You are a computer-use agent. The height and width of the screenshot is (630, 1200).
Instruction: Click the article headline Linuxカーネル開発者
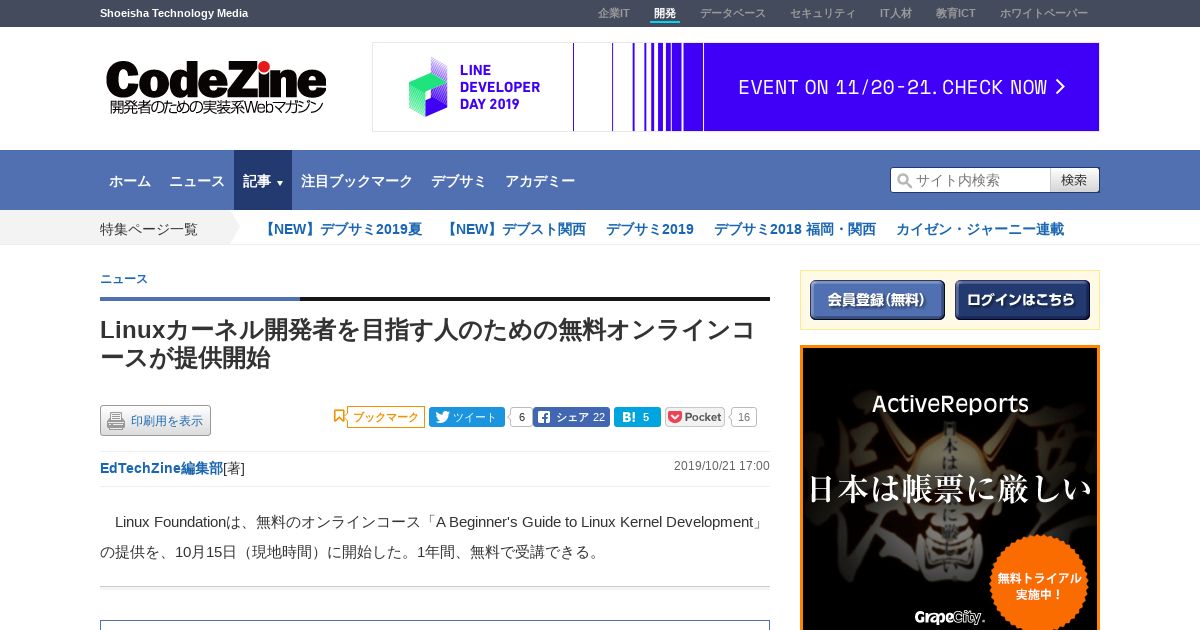[x=428, y=343]
